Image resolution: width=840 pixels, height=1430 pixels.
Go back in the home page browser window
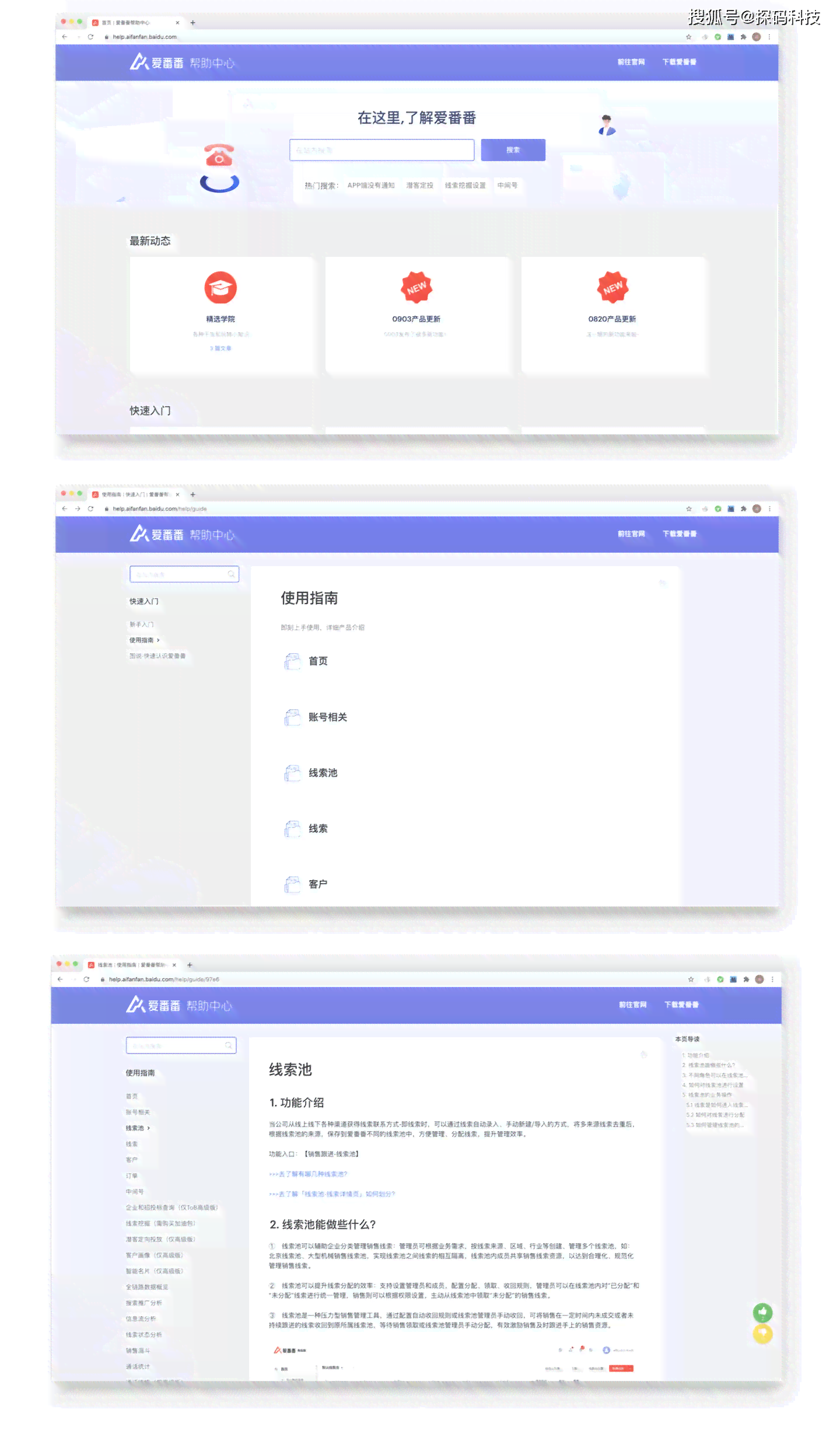[64, 37]
